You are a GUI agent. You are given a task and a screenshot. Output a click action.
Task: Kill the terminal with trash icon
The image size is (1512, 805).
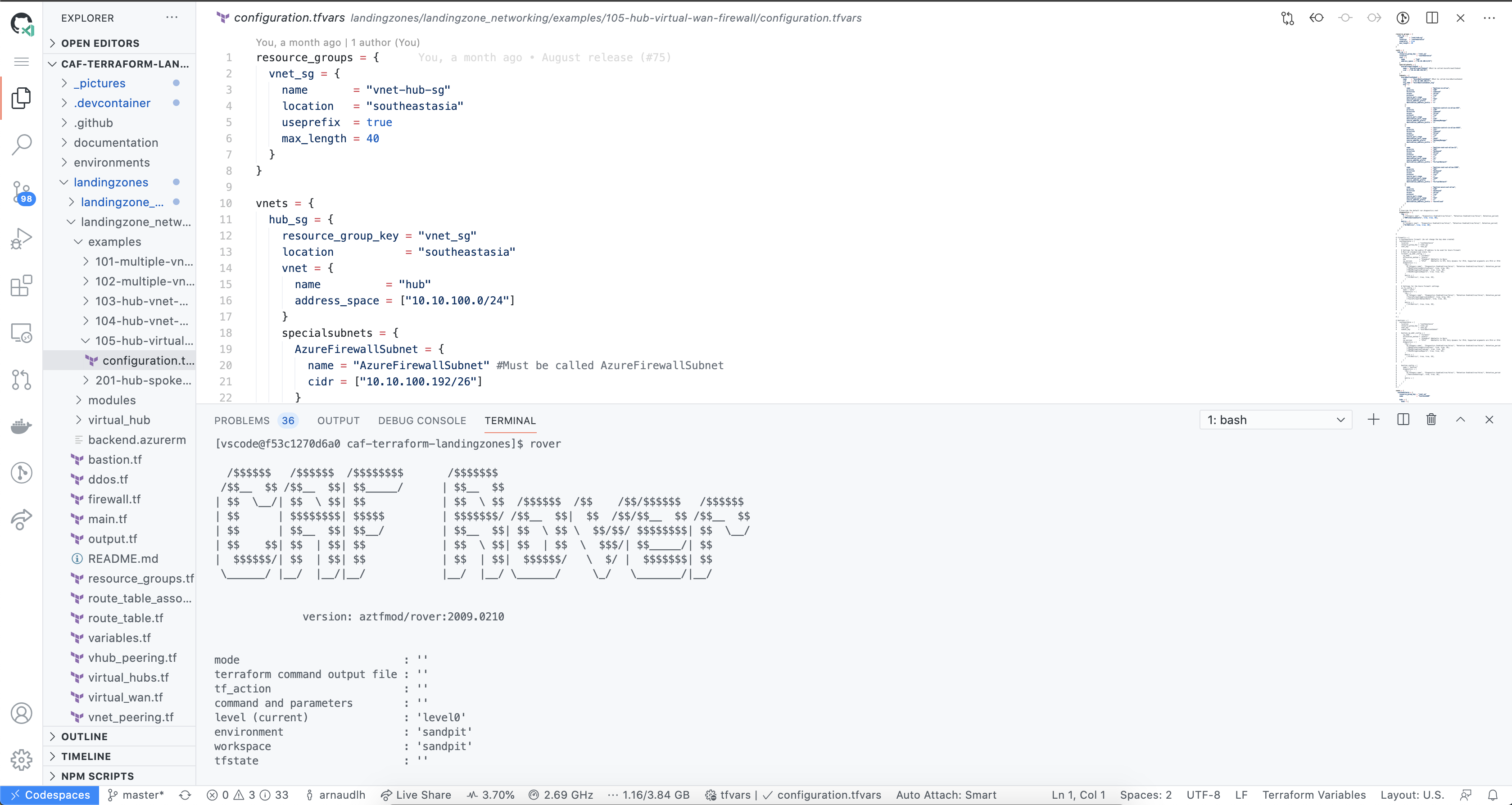click(1431, 420)
